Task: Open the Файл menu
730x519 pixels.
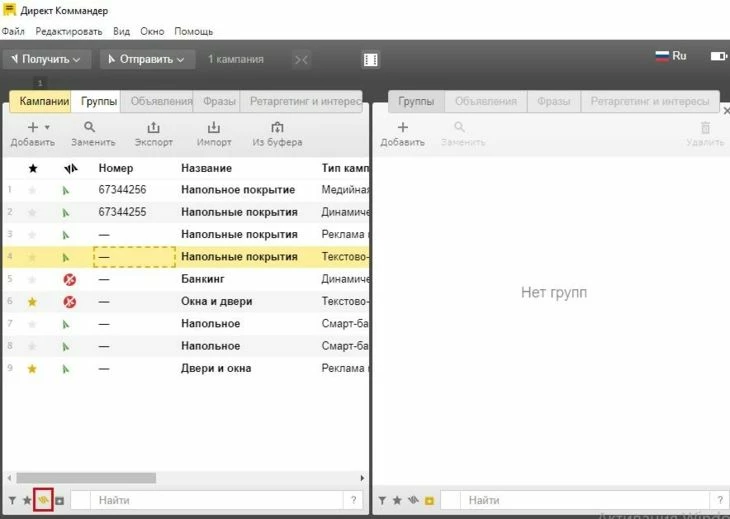Action: (x=13, y=31)
